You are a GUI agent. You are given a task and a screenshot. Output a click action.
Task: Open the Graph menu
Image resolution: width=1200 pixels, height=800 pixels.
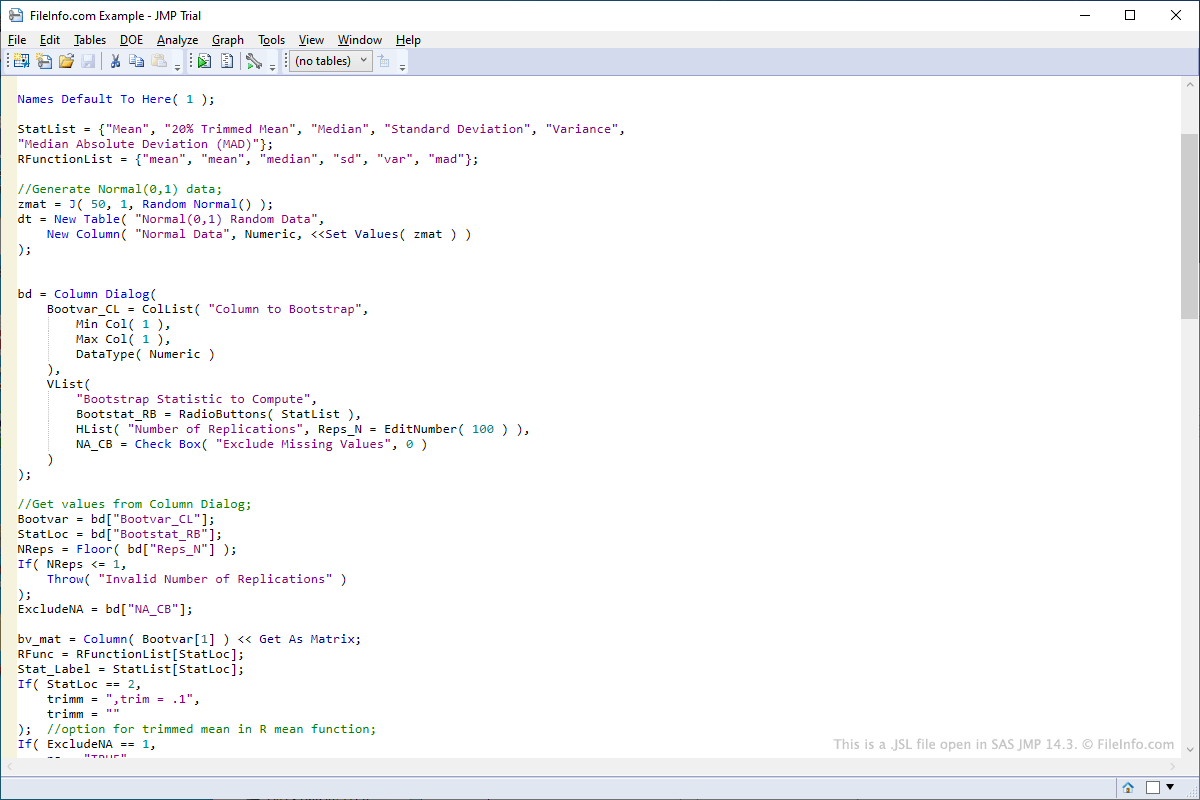[x=228, y=40]
